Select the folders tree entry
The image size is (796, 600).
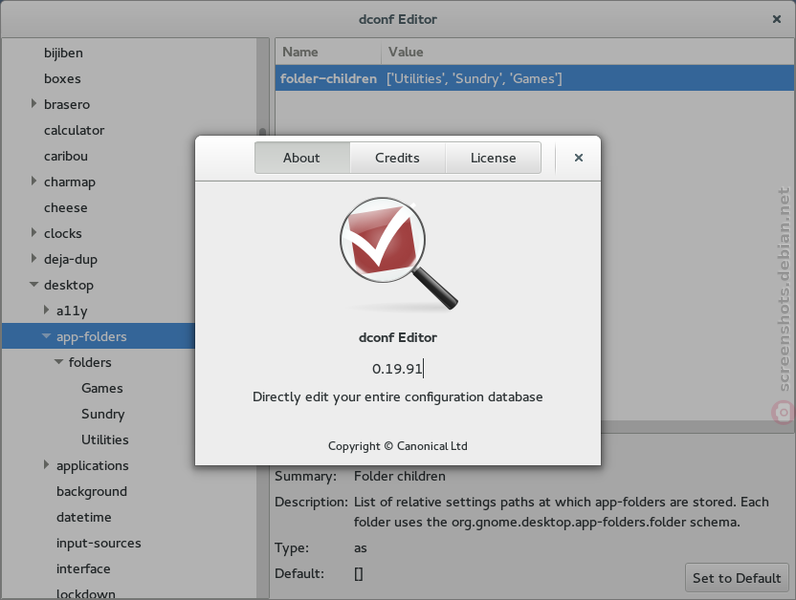90,362
